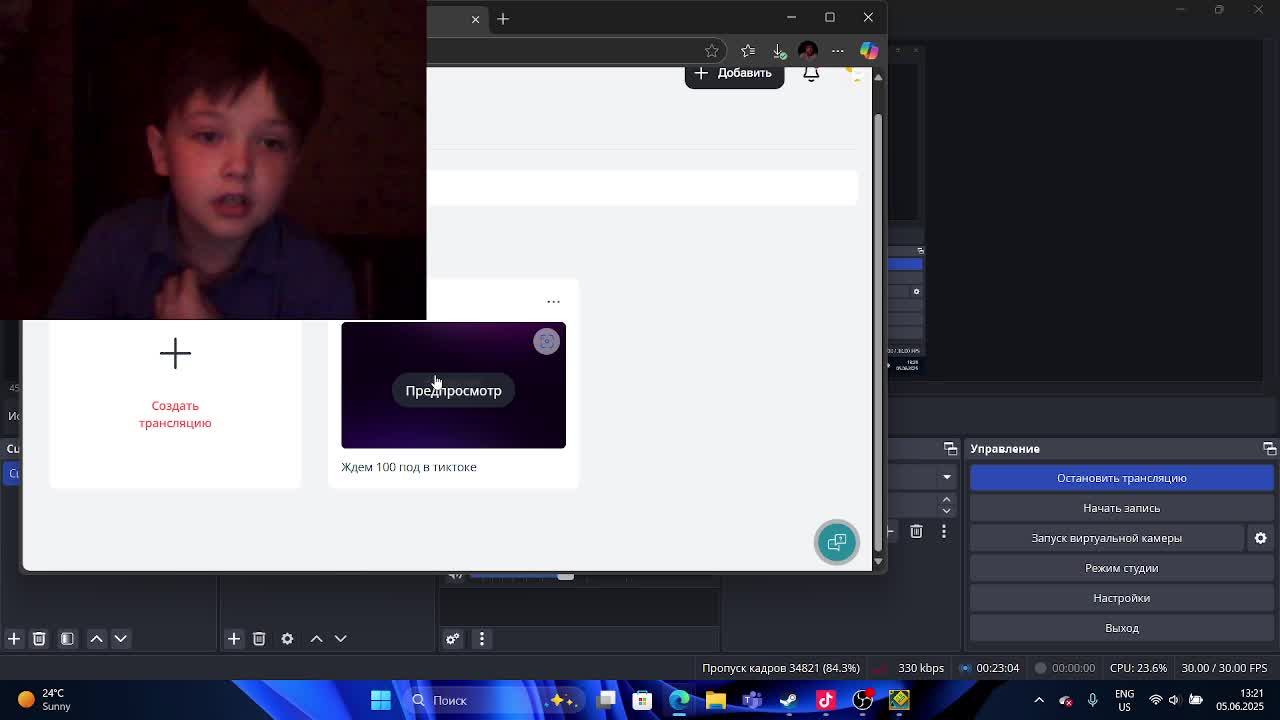Add a new scene in OBS scenes panel
The width and height of the screenshot is (1280, 720).
14,638
